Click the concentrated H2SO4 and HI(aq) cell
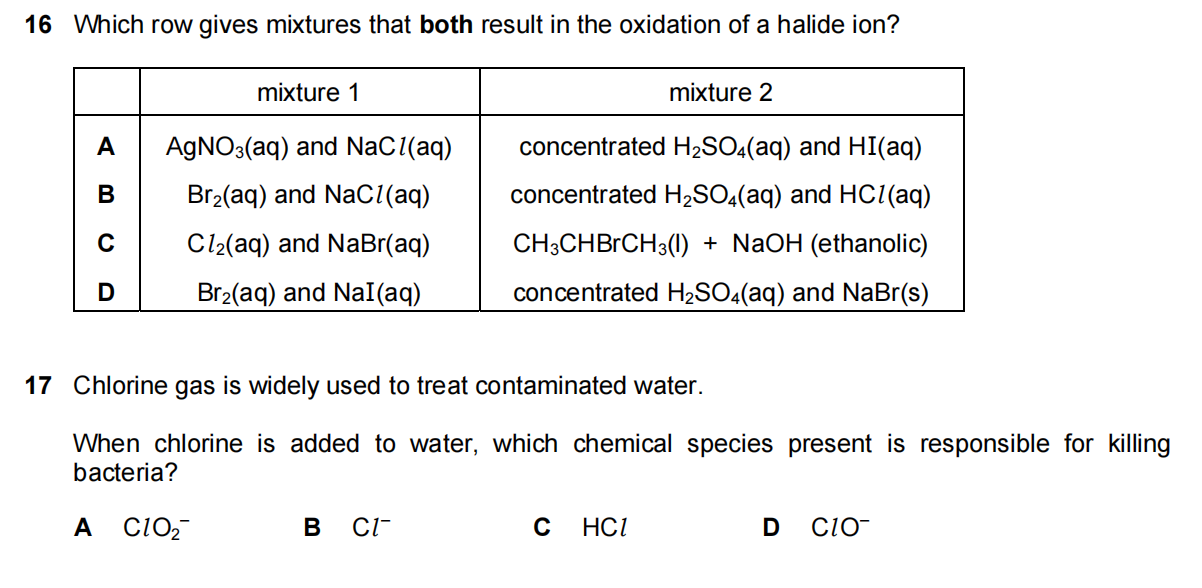The width and height of the screenshot is (1202, 588). coord(720,148)
